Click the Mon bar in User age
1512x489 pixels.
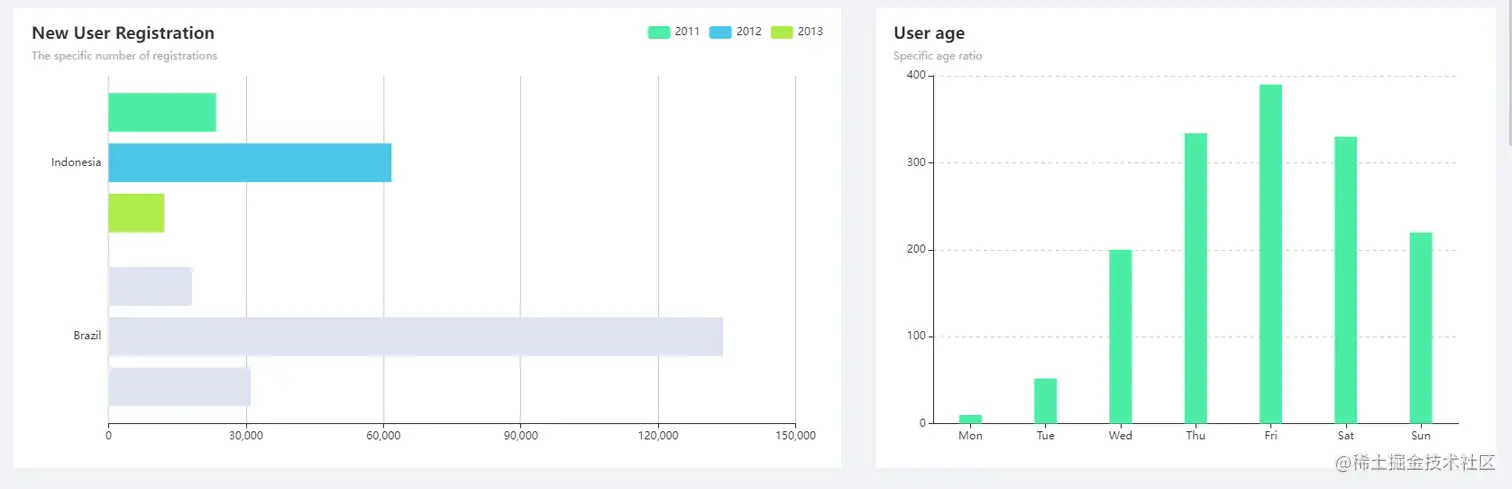click(x=970, y=419)
